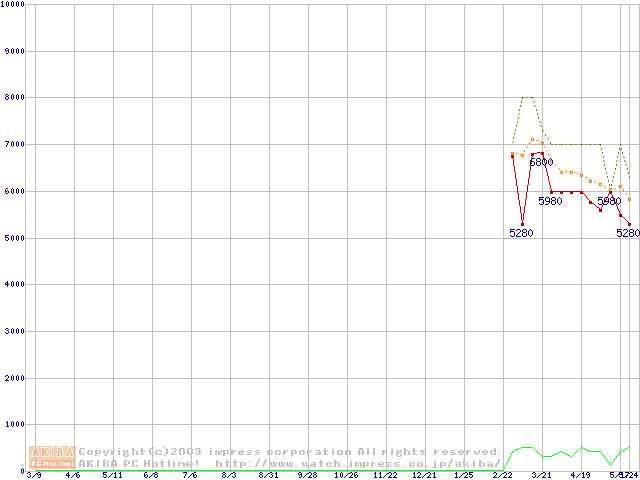Click the rightmost 5280 price label
The width and height of the screenshot is (640, 480).
click(627, 233)
